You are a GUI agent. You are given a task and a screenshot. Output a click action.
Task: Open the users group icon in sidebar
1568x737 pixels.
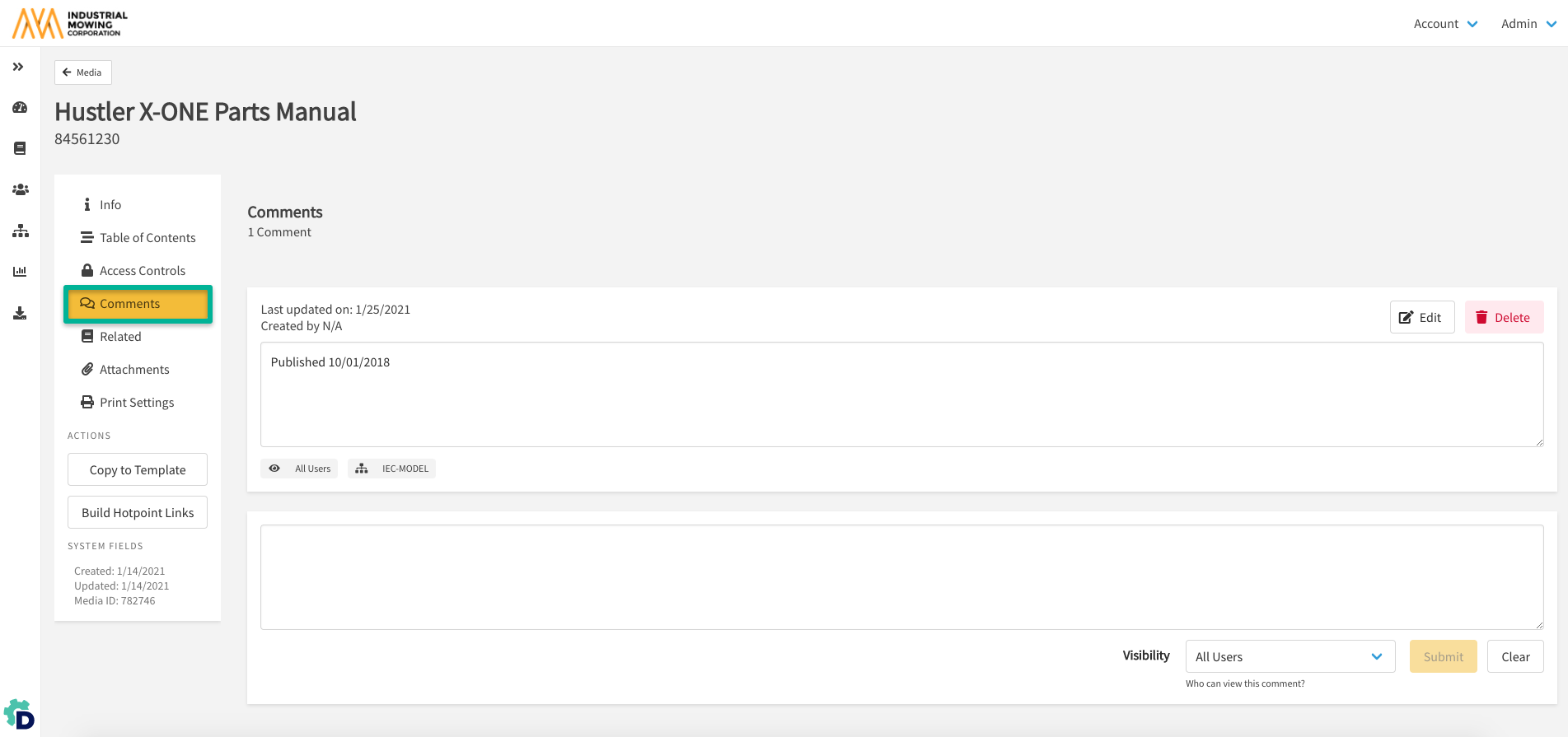click(x=20, y=189)
